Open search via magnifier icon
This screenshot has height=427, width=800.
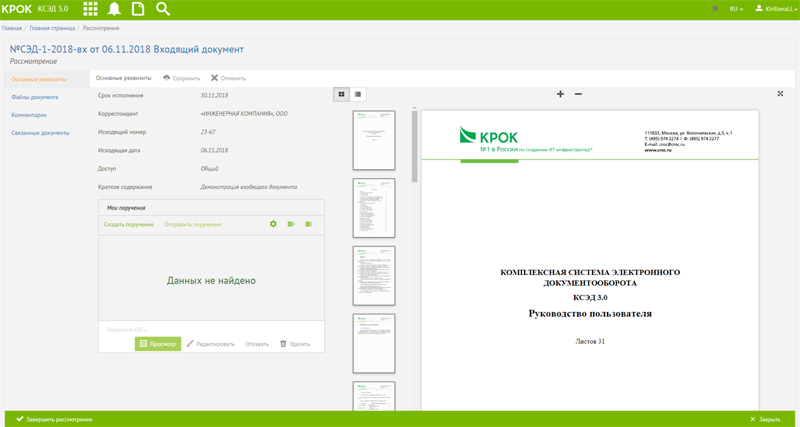(163, 9)
